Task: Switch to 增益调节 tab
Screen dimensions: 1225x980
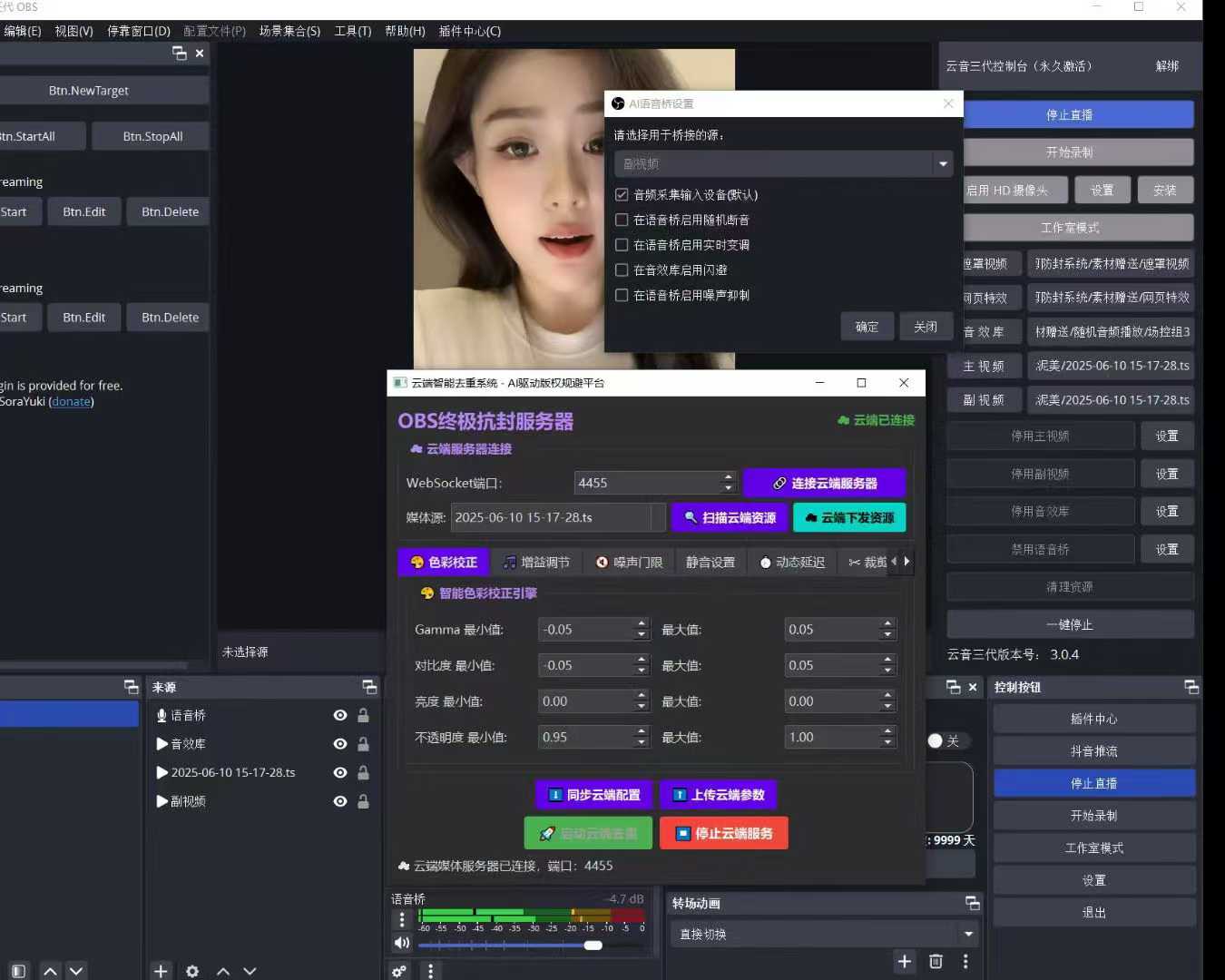Action: click(536, 563)
